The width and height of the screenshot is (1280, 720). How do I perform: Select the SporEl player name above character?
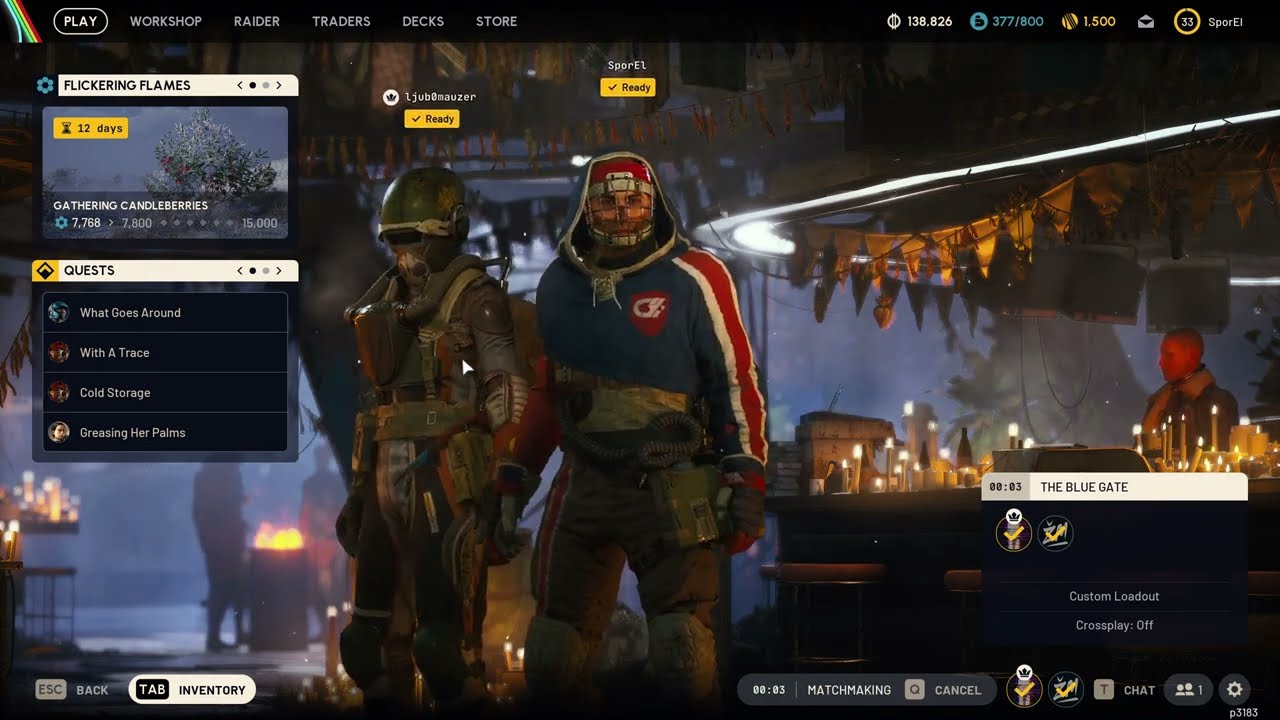click(x=627, y=66)
